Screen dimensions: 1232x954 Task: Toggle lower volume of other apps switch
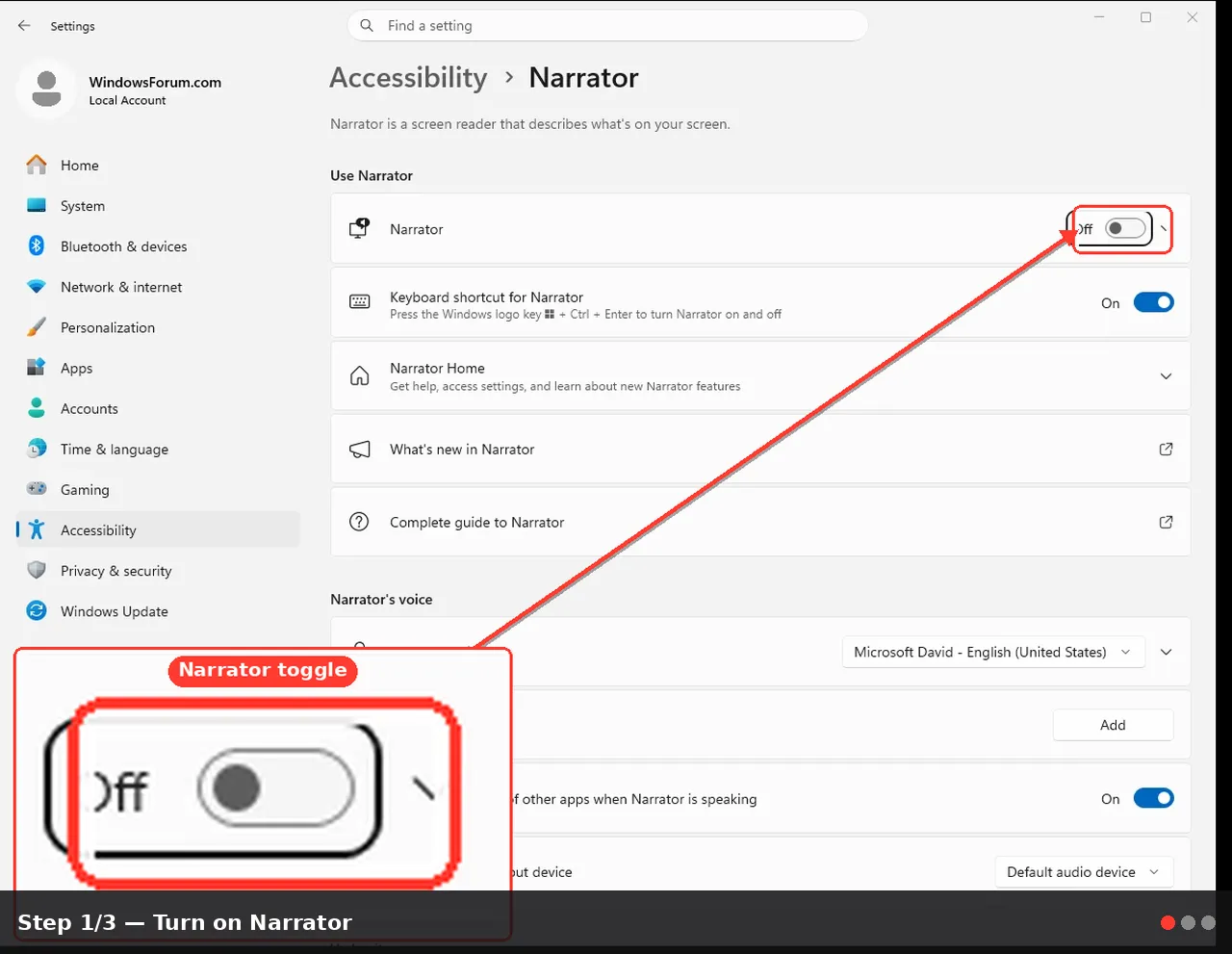(1154, 798)
